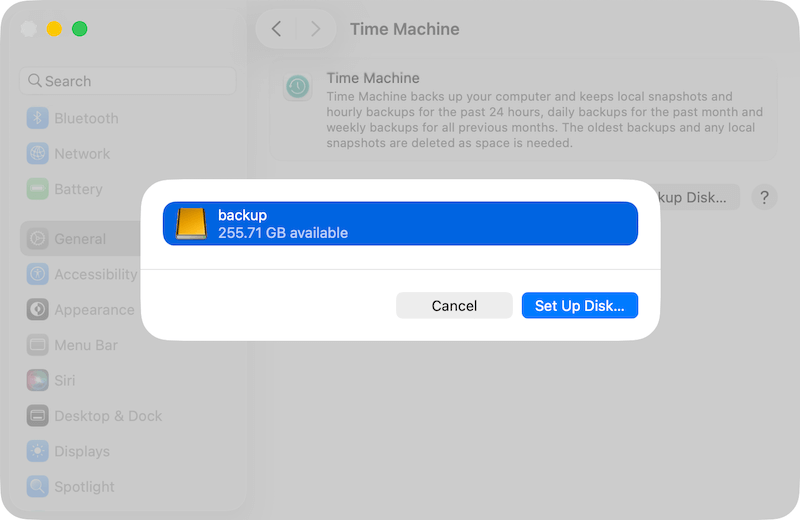
Task: Select Desktop & Dock label in sidebar
Action: tap(108, 416)
